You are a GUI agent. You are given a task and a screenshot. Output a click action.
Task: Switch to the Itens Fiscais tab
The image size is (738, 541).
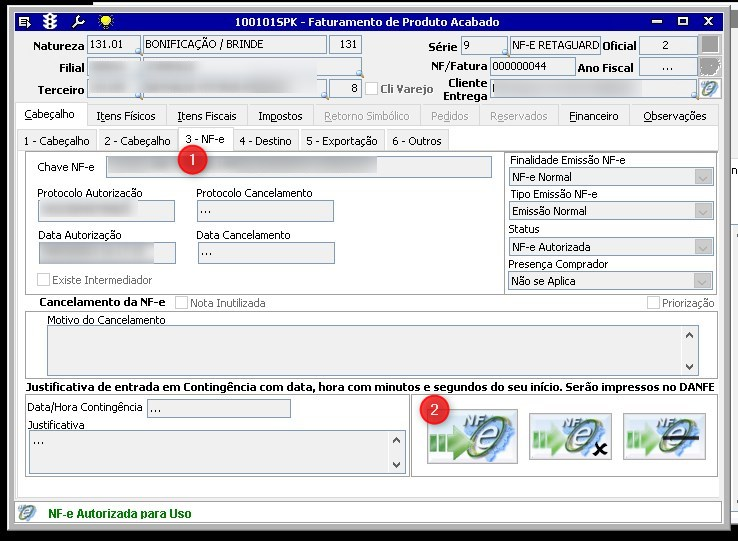pyautogui.click(x=207, y=116)
